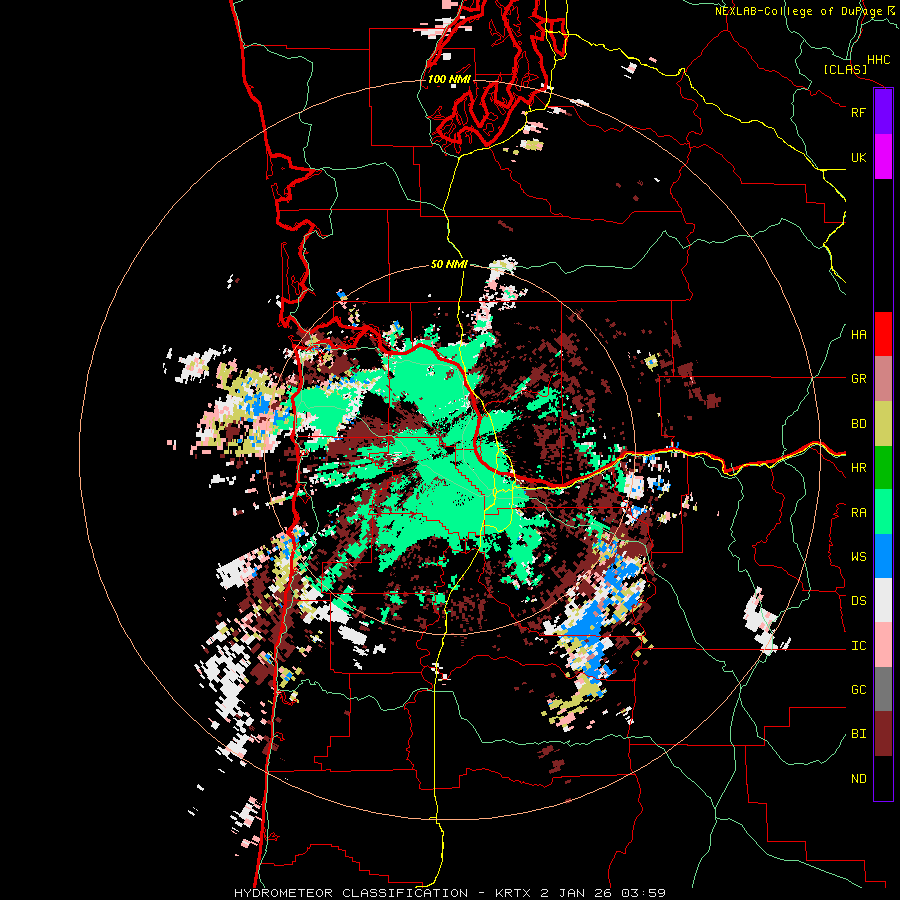The height and width of the screenshot is (900, 900).
Task: Click the WS legend label
Action: tap(858, 557)
